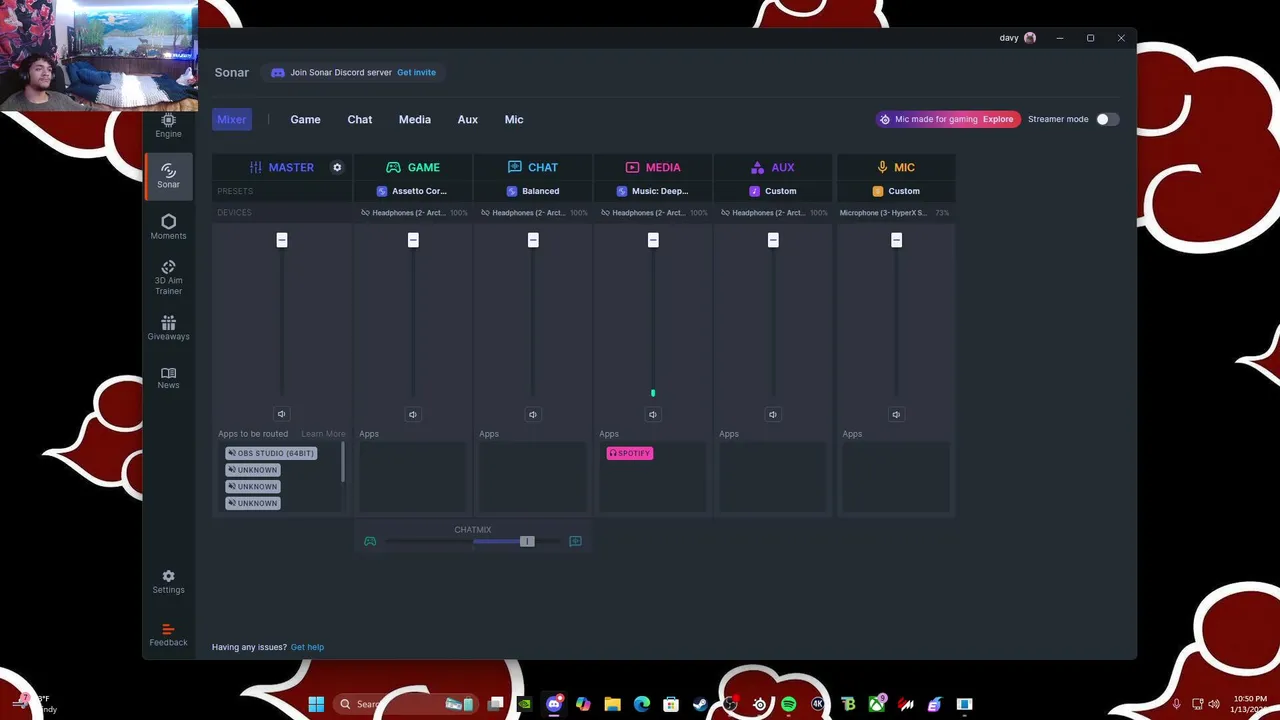This screenshot has height=720, width=1280.
Task: Open the News section
Action: (168, 378)
